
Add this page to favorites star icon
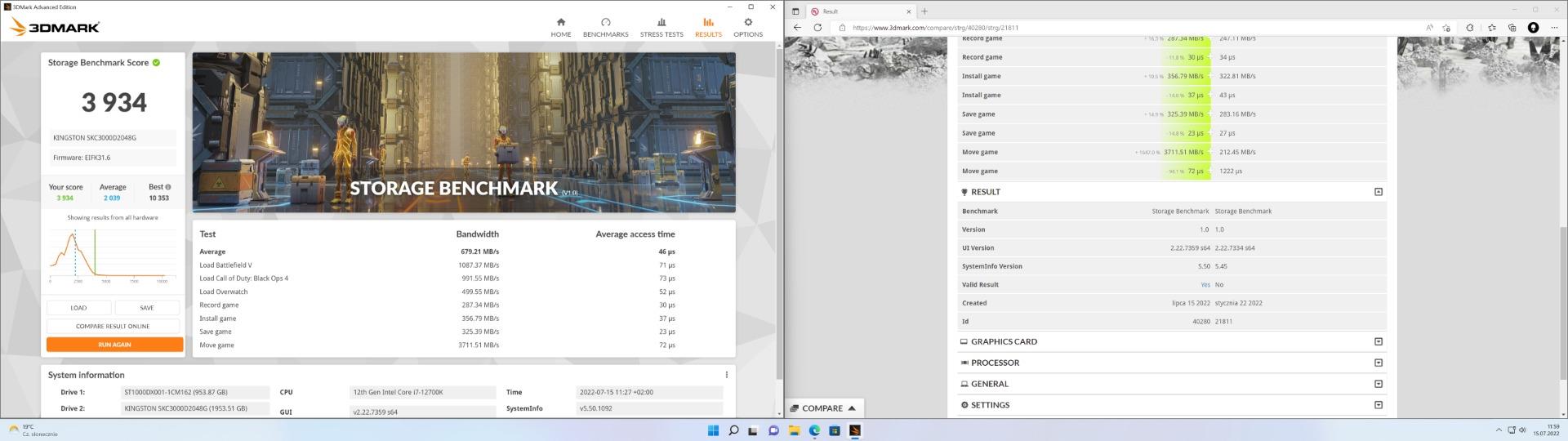(x=1446, y=28)
